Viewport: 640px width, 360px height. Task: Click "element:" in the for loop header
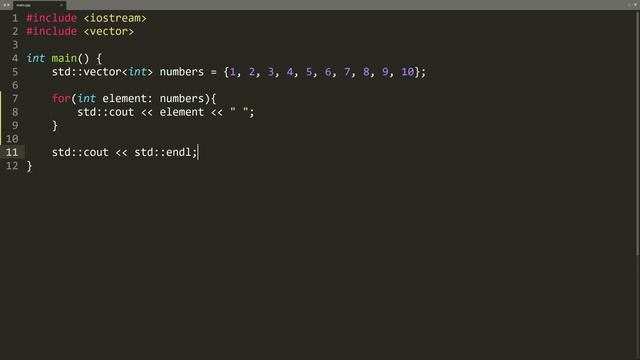[x=127, y=98]
